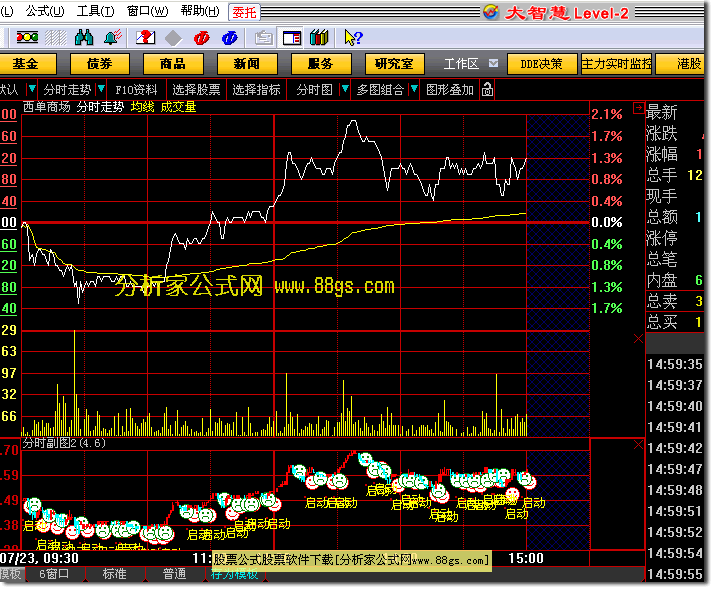
Task: Click the traffic light toolbar icon
Action: pyautogui.click(x=27, y=37)
